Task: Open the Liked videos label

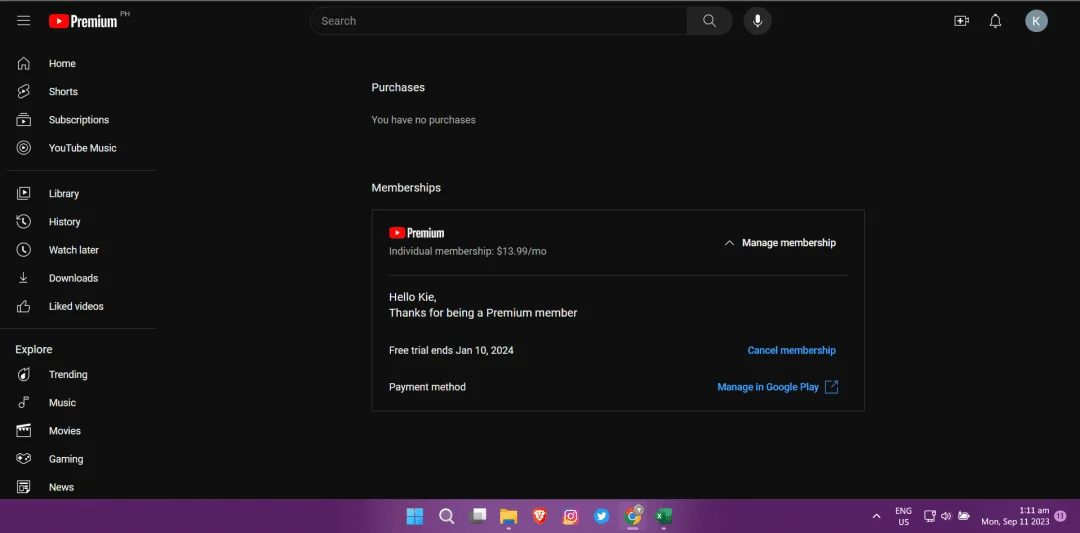Action: [x=76, y=306]
